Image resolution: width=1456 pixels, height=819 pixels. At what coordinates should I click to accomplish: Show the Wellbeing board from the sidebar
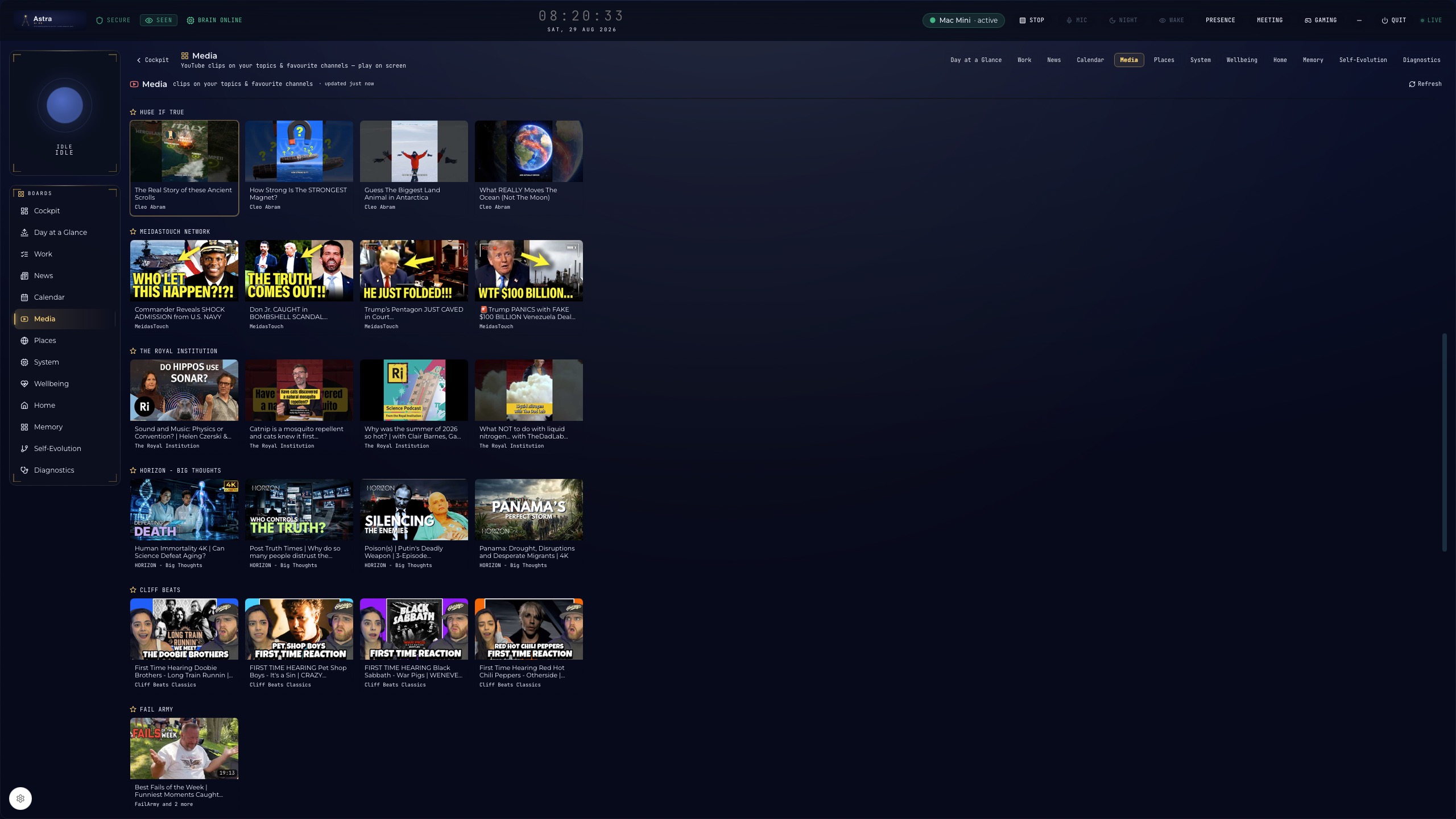point(64,384)
